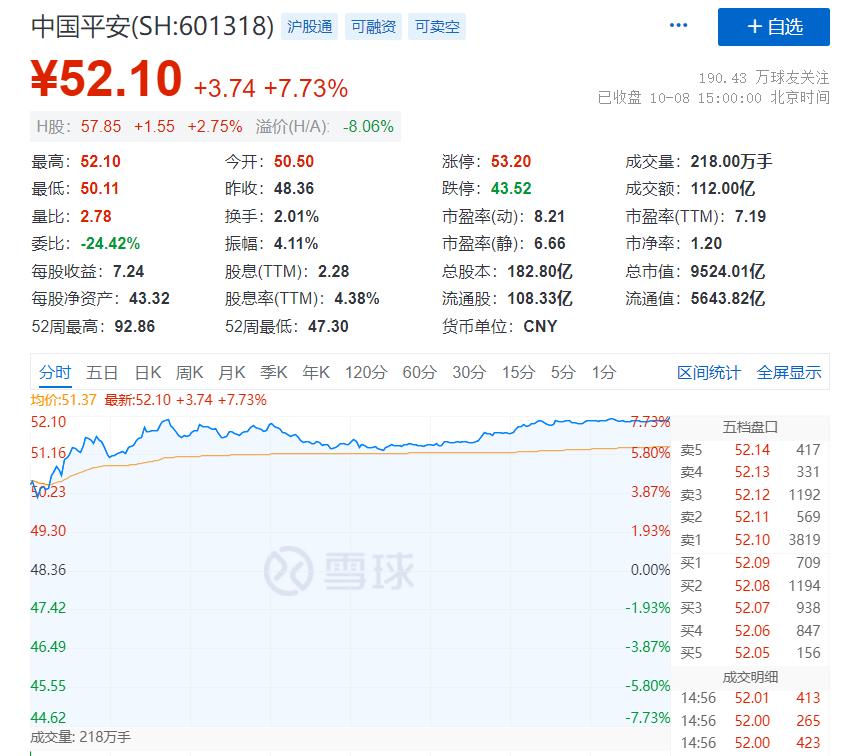Click the 成交量: 218万手 label below chart
Image resolution: width=842 pixels, height=756 pixels.
81,737
